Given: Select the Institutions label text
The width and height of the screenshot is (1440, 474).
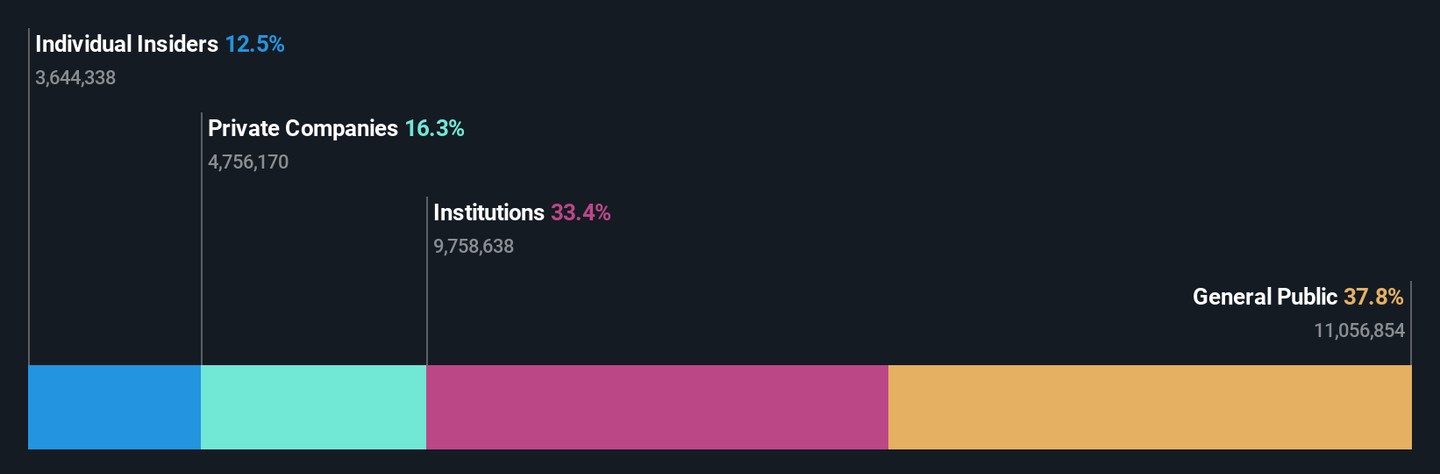Looking at the screenshot, I should point(489,212).
